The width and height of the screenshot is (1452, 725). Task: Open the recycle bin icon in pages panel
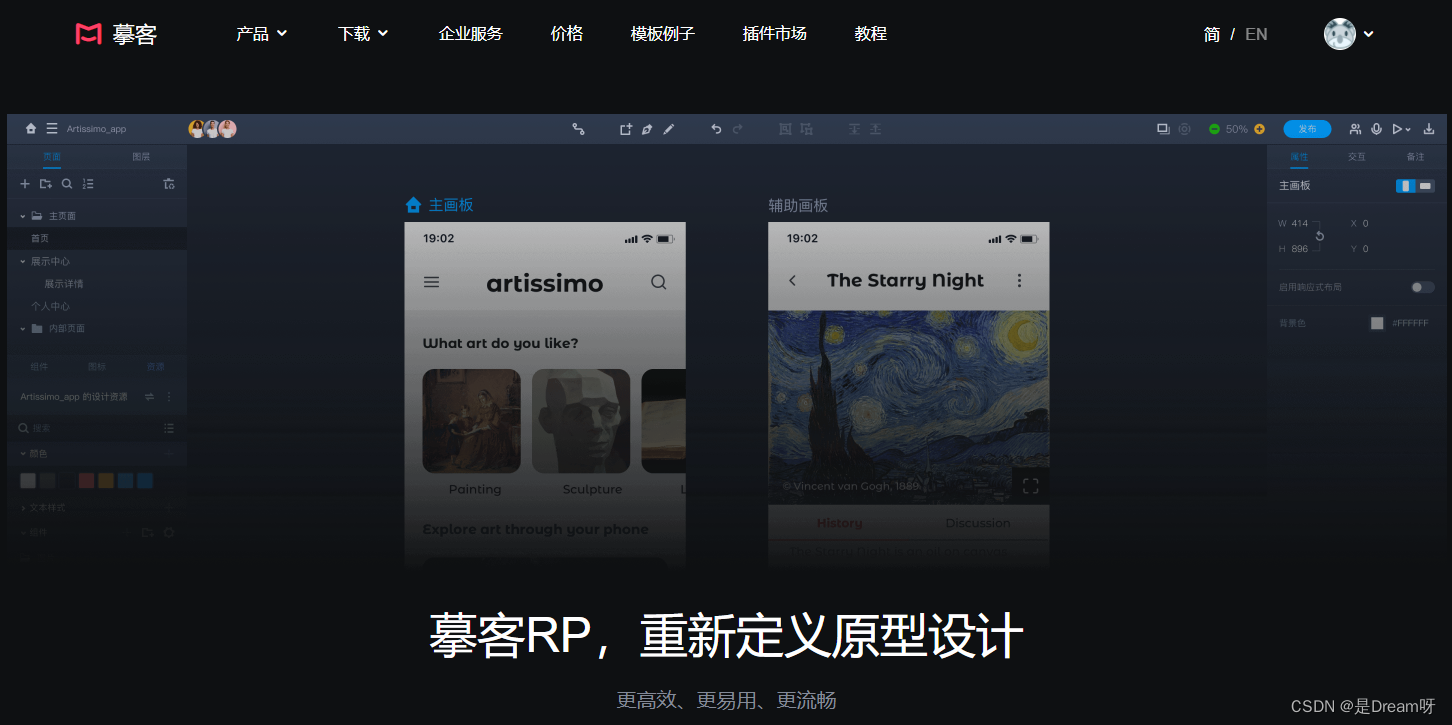[x=169, y=184]
